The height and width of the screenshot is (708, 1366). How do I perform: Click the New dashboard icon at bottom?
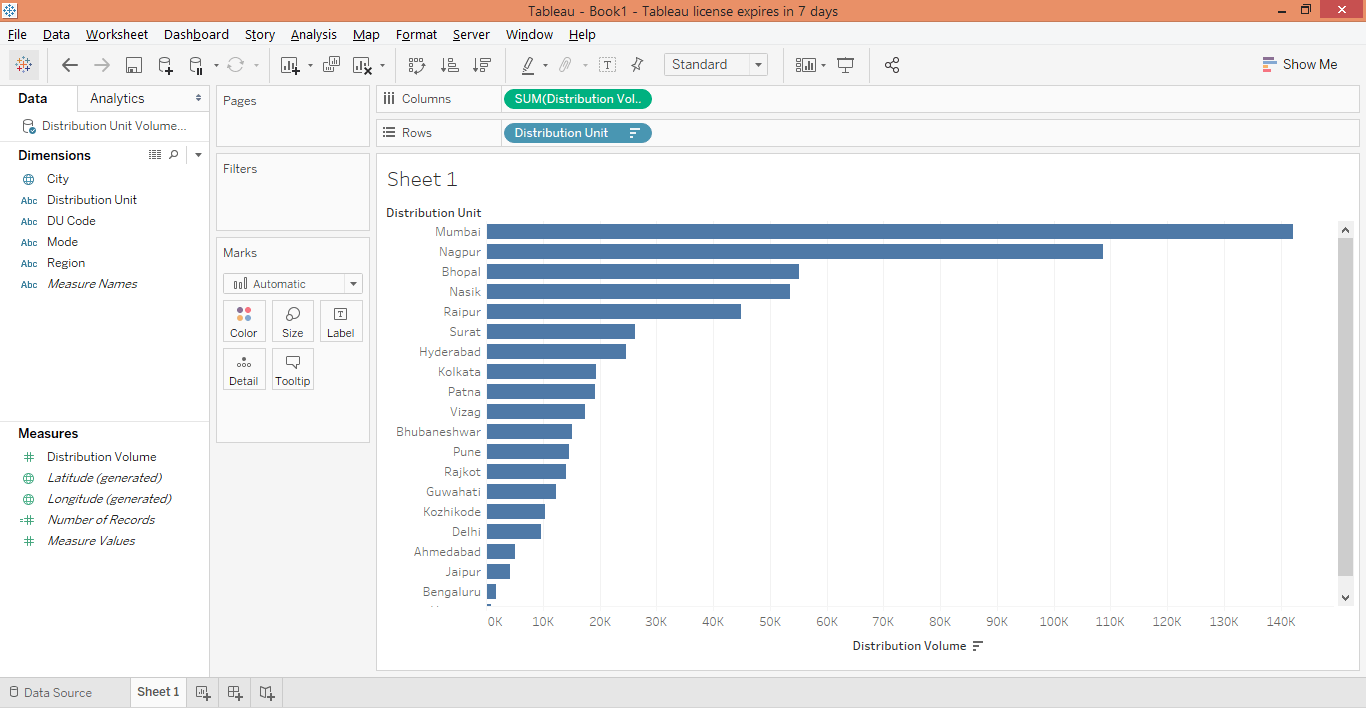tap(235, 692)
